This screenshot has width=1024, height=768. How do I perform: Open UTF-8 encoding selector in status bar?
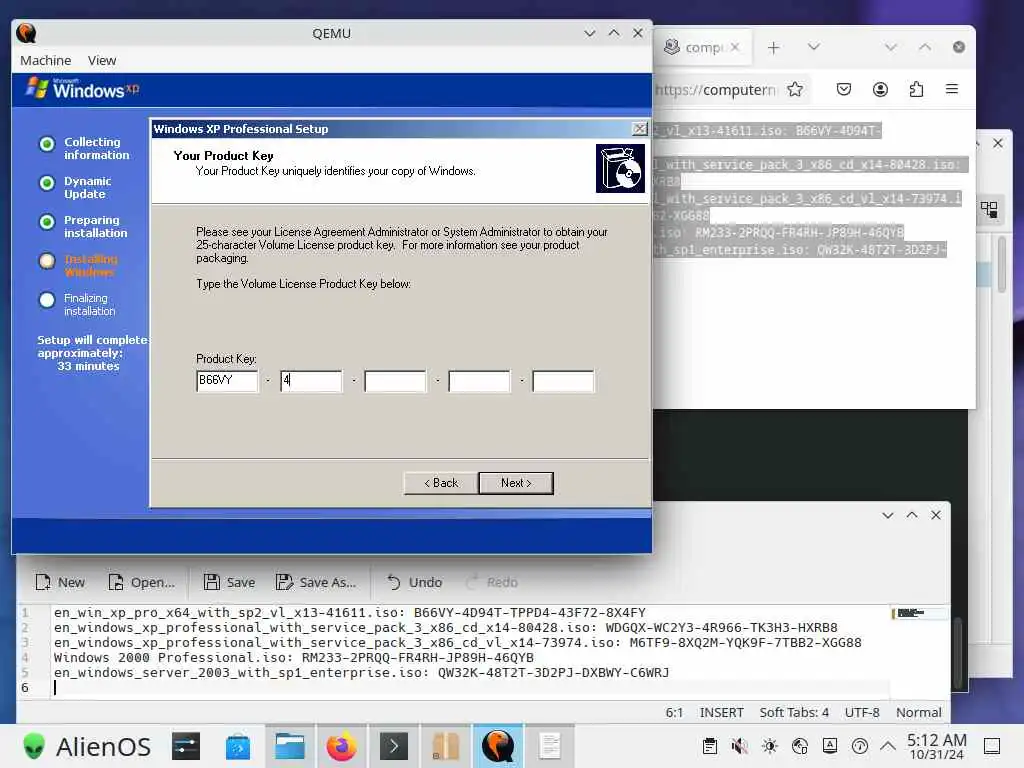[x=862, y=712]
